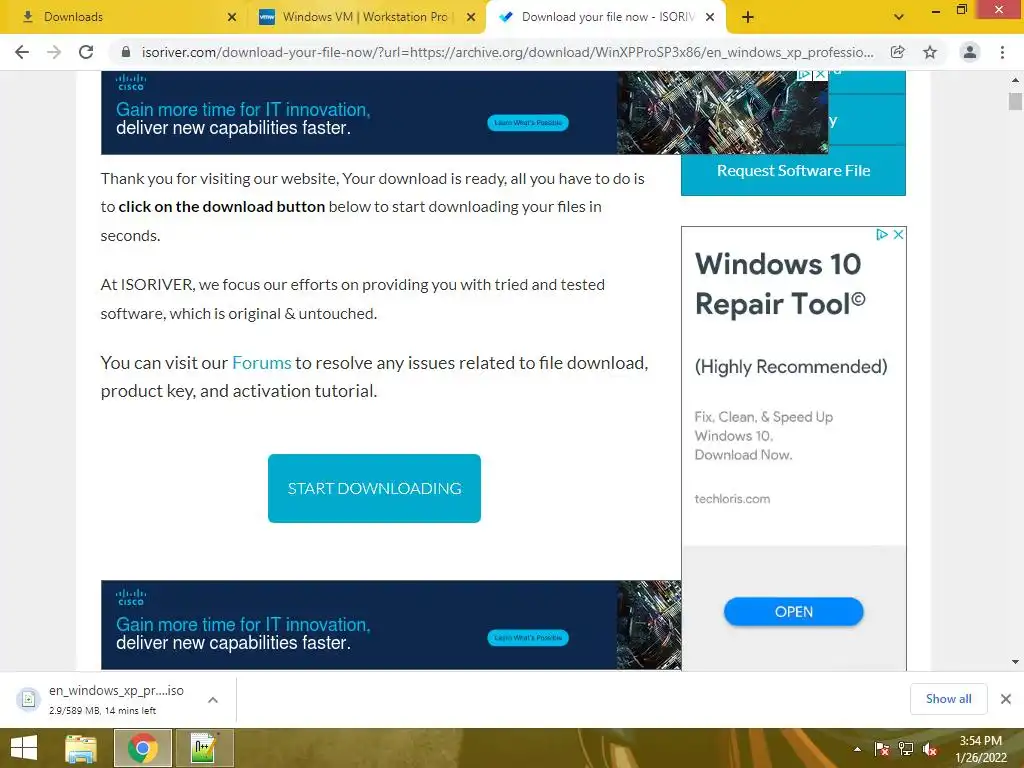This screenshot has height=768, width=1024.
Task: Click the vertical scrollbar thumb
Action: pyautogui.click(x=1015, y=101)
